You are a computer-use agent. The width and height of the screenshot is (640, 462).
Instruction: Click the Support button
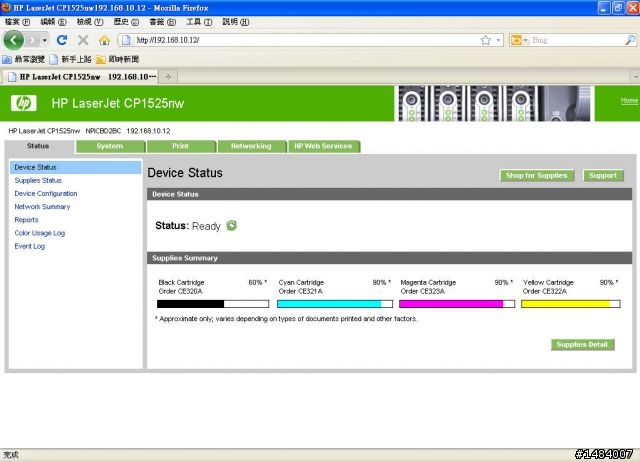click(603, 175)
